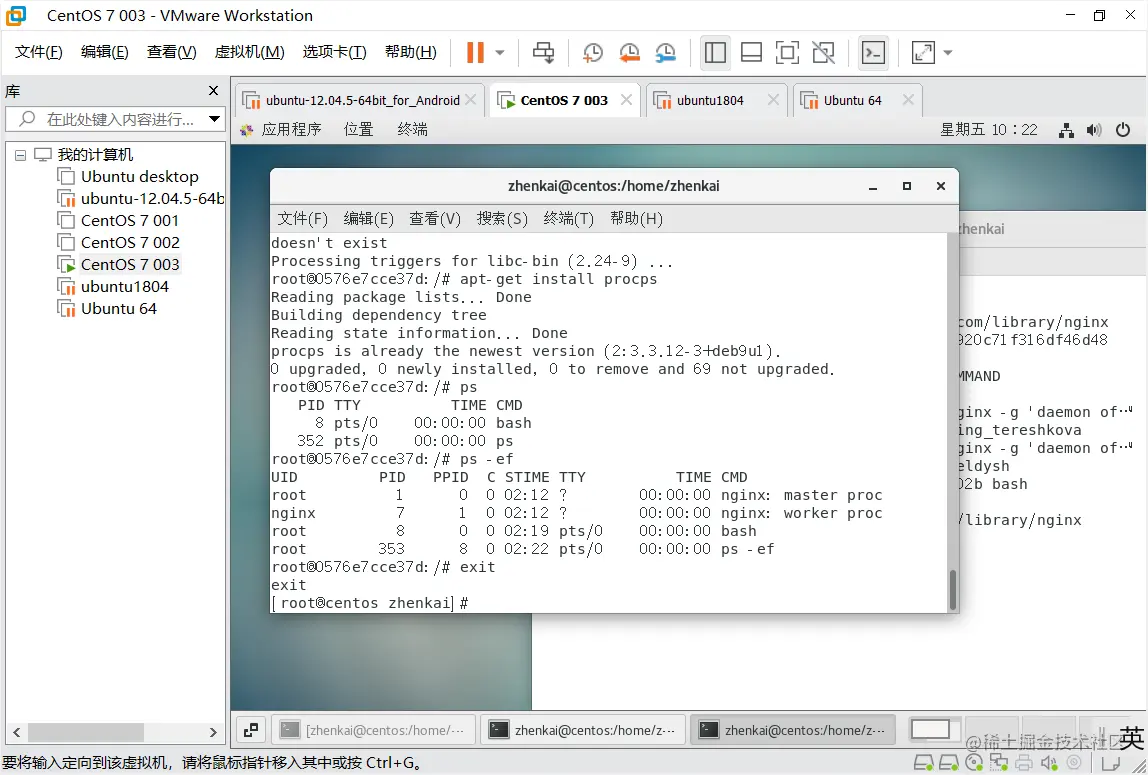Open the library search filter dropdown
This screenshot has width=1148, height=775.
click(x=215, y=119)
